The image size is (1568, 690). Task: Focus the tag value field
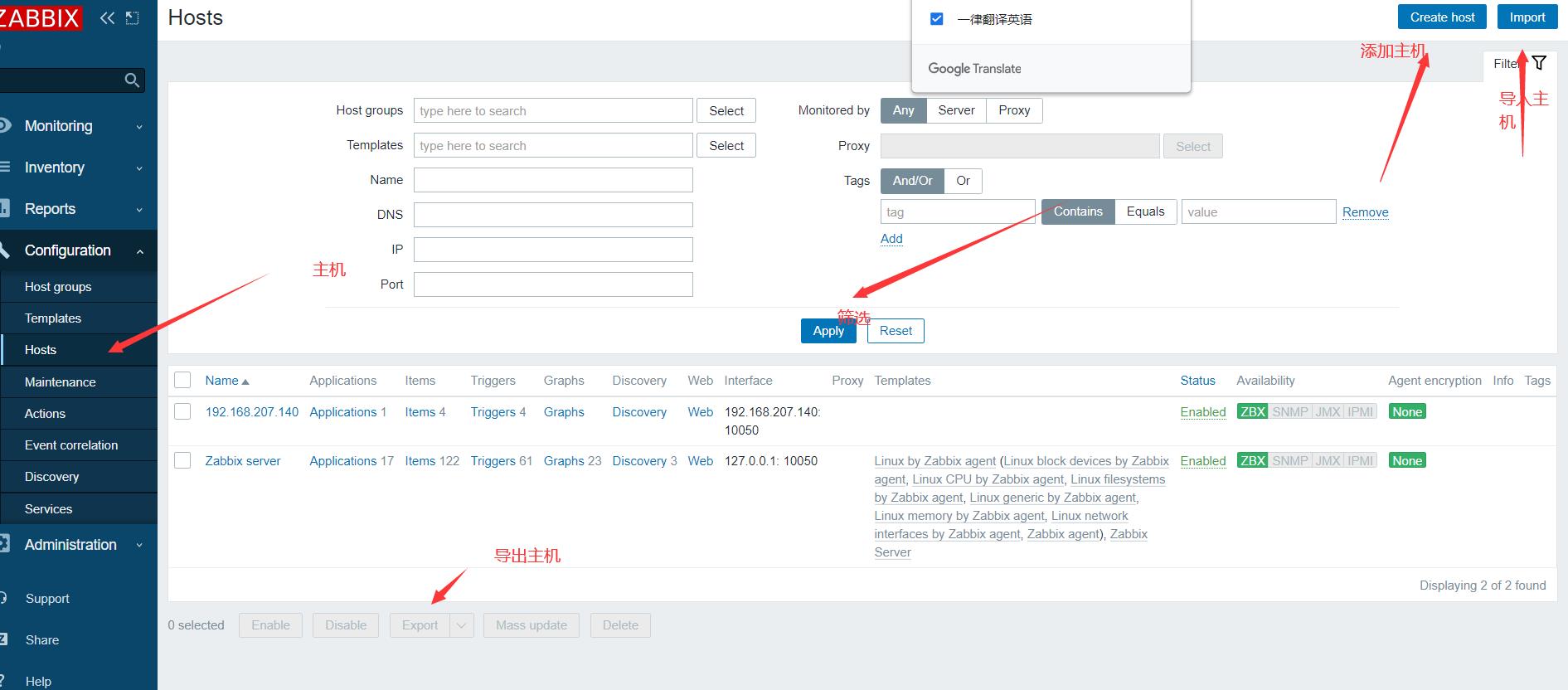1259,212
